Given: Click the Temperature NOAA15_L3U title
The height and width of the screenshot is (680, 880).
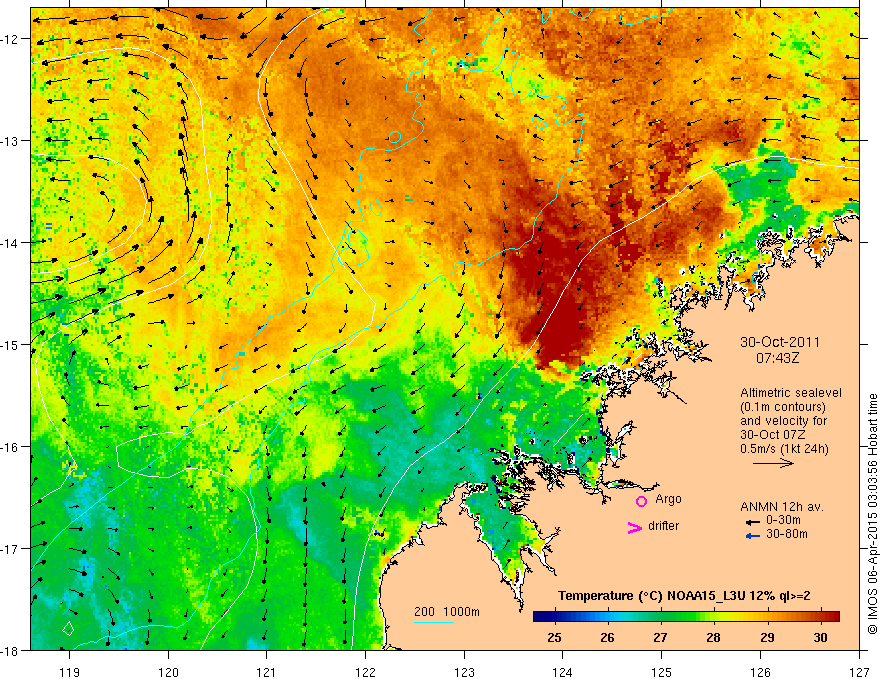Looking at the screenshot, I should coord(684,596).
